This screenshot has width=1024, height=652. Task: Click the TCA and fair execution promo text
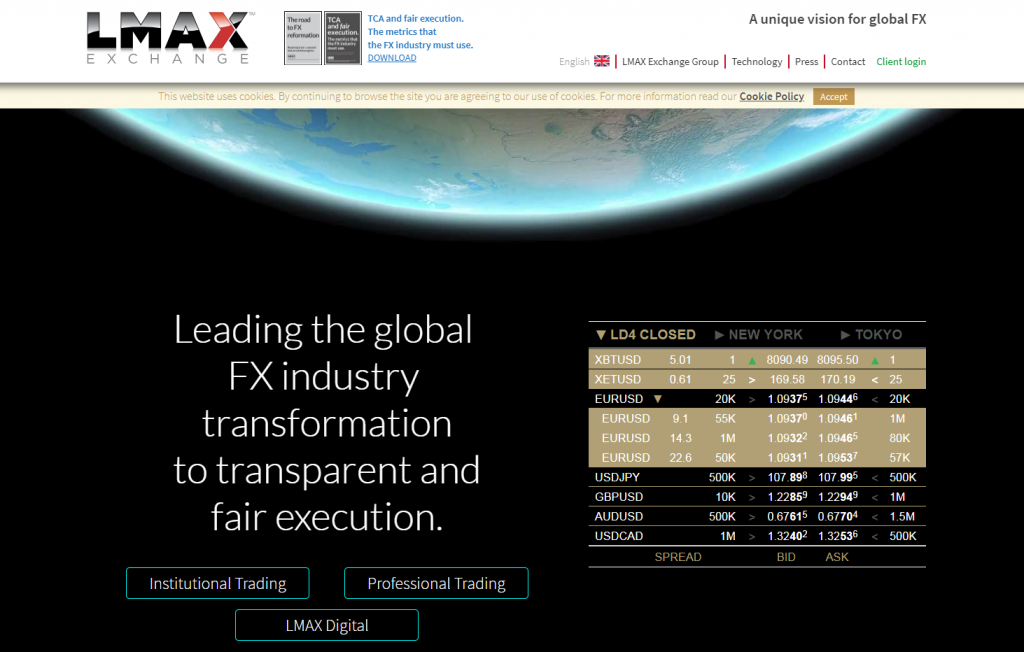(x=420, y=31)
